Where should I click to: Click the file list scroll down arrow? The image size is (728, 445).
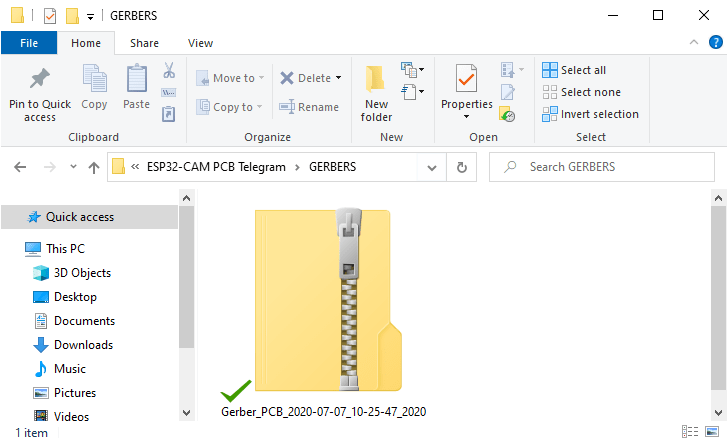tap(718, 412)
